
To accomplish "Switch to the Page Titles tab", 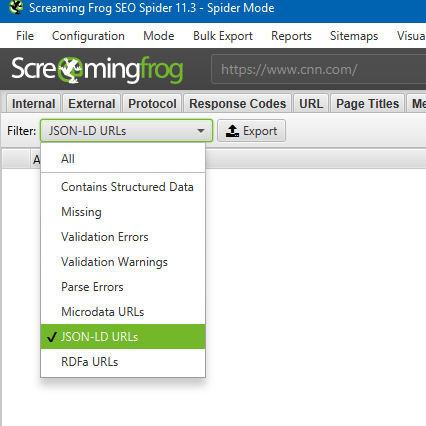I will coord(367,103).
